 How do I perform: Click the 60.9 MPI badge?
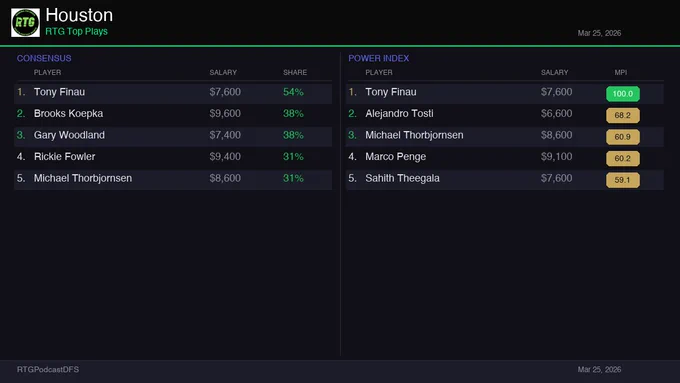point(622,137)
